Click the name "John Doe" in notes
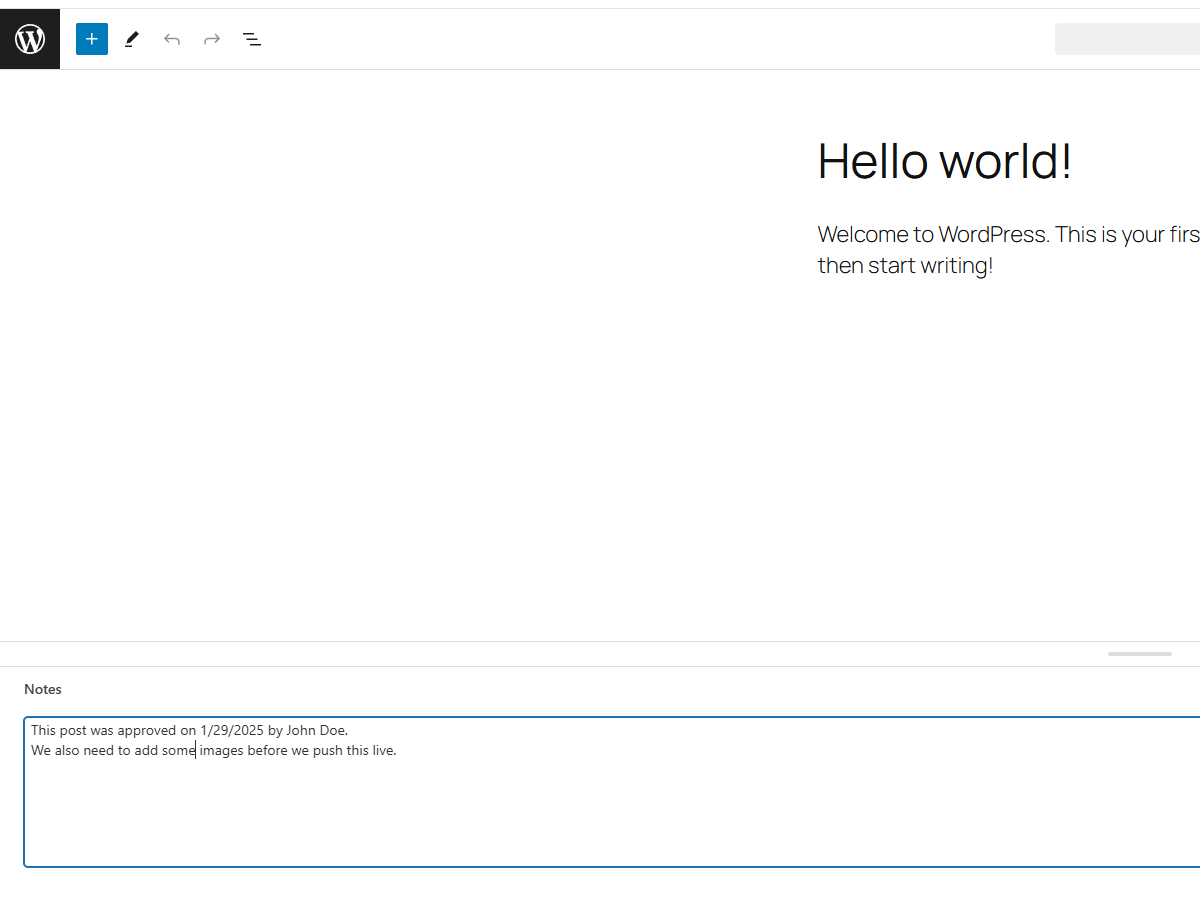The image size is (1200, 900). [316, 730]
